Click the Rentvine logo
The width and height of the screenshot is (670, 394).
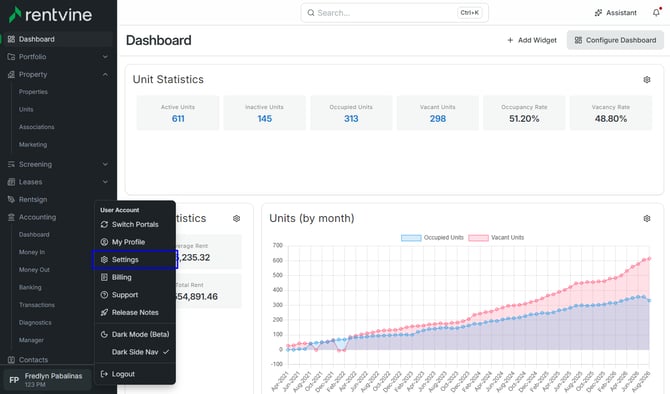pyautogui.click(x=50, y=15)
